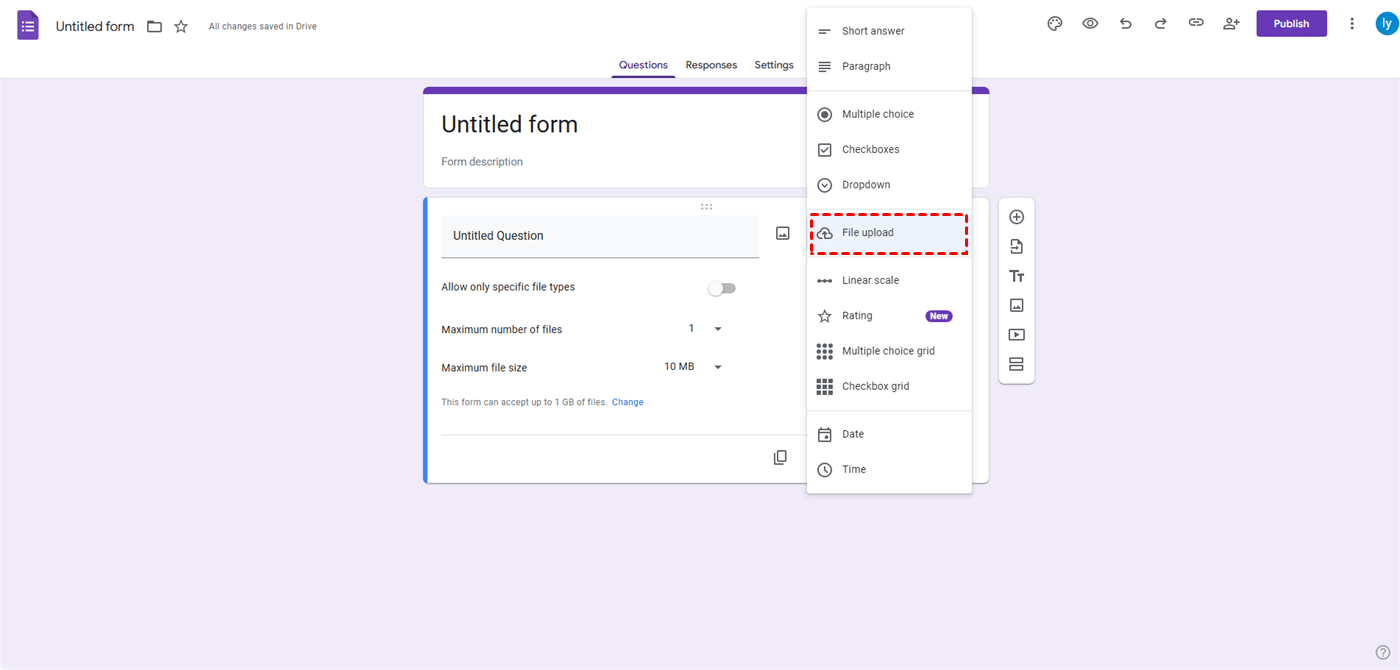Click the copy responder link icon
The image size is (1400, 670).
(1196, 24)
